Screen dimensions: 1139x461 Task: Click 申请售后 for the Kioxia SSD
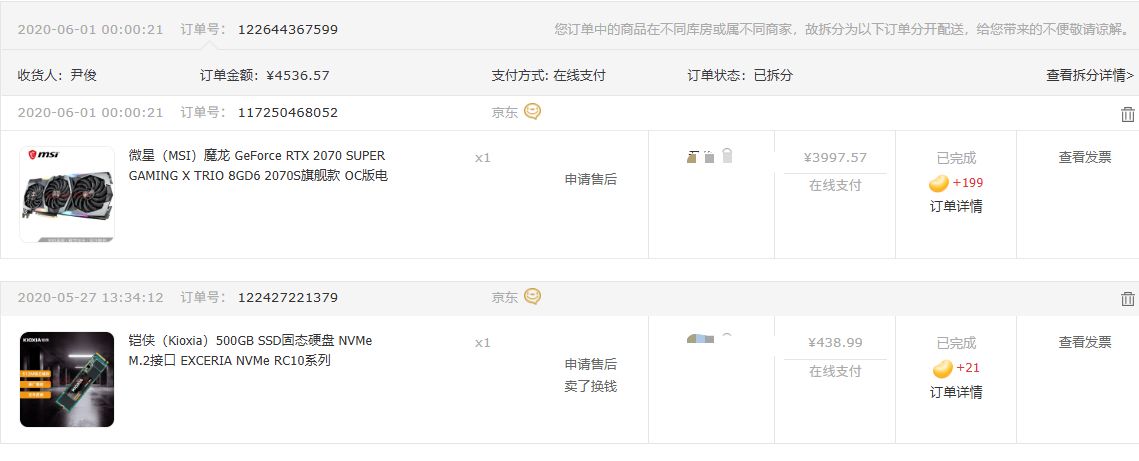[590, 364]
